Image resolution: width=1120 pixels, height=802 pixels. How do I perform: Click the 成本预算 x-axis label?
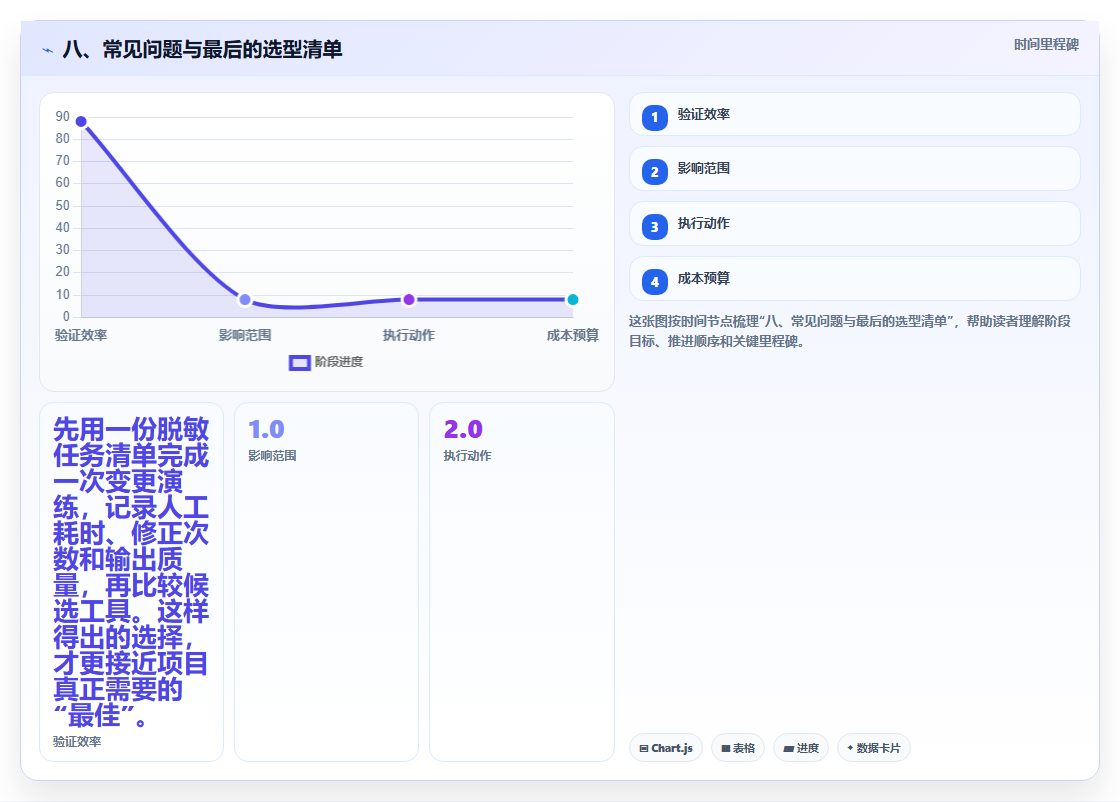coord(573,335)
